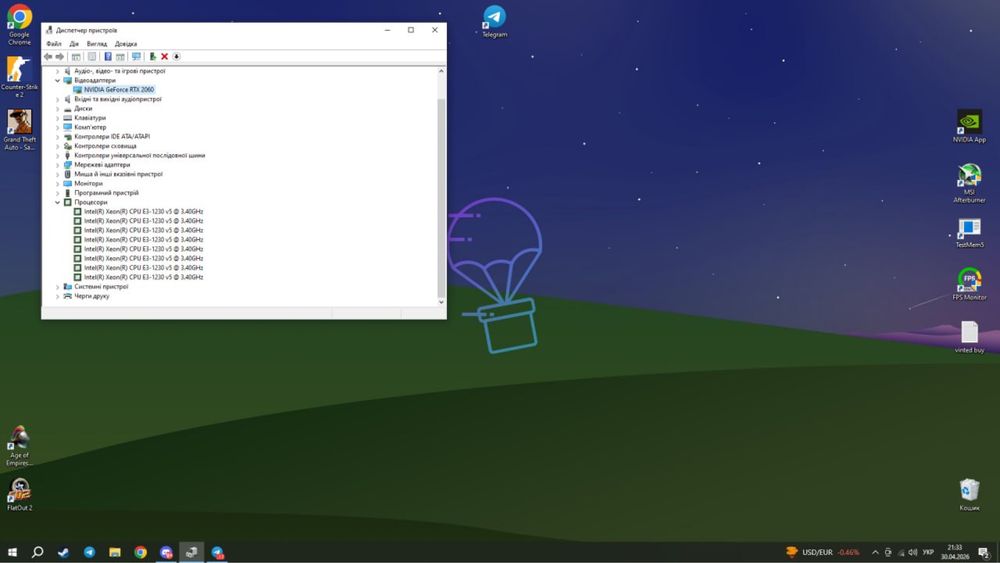Screen dimensions: 1000x563
Task: Select Контролери універсальної послідовної шини row
Action: (140, 156)
